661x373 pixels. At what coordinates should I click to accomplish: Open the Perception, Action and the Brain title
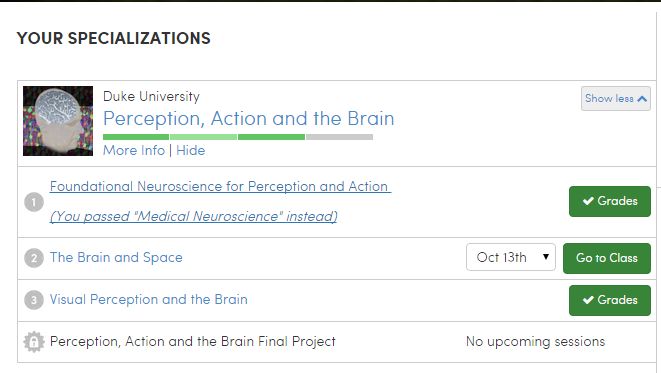click(249, 119)
